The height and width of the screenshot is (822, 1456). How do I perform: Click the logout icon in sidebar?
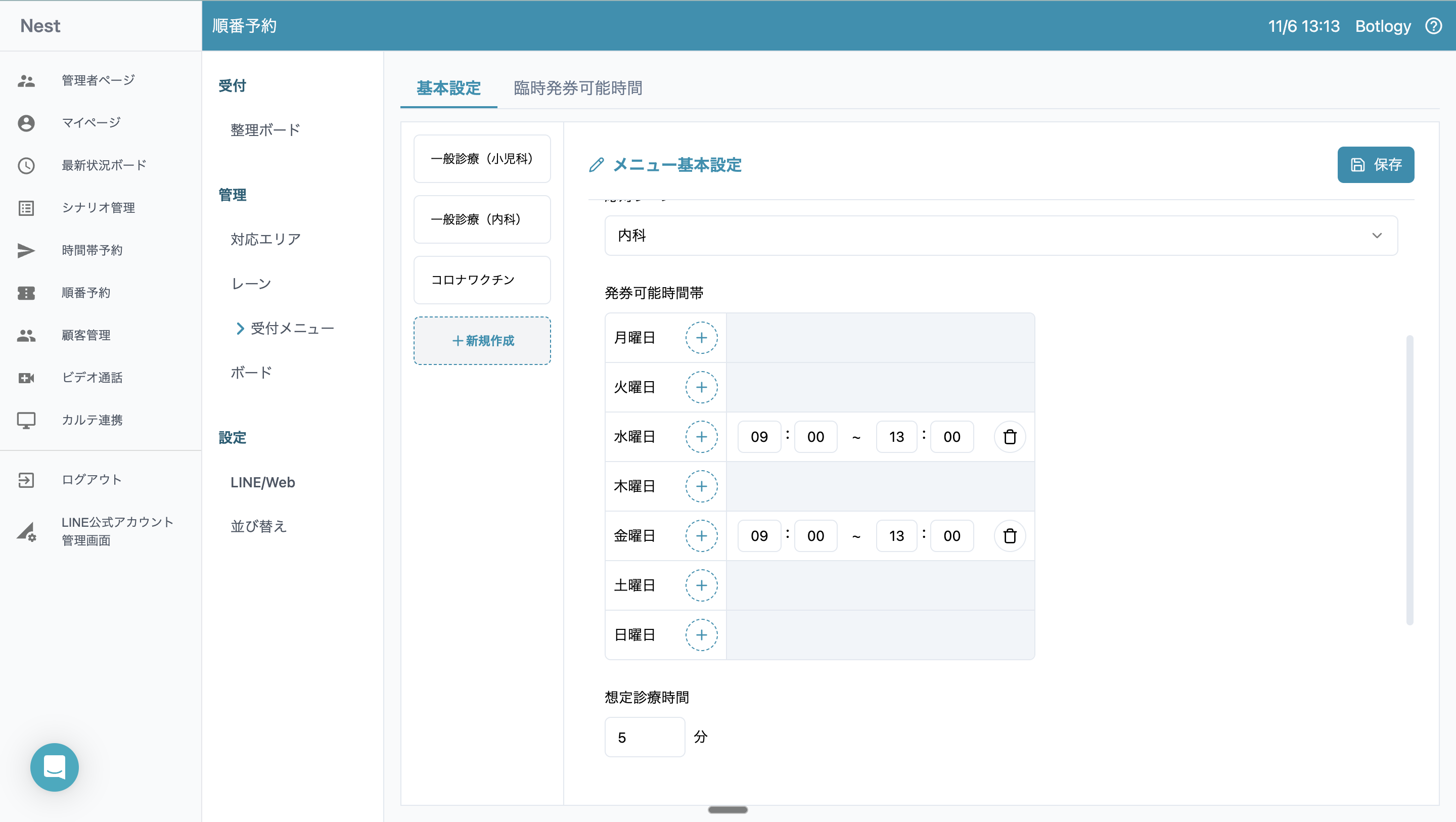click(x=26, y=480)
